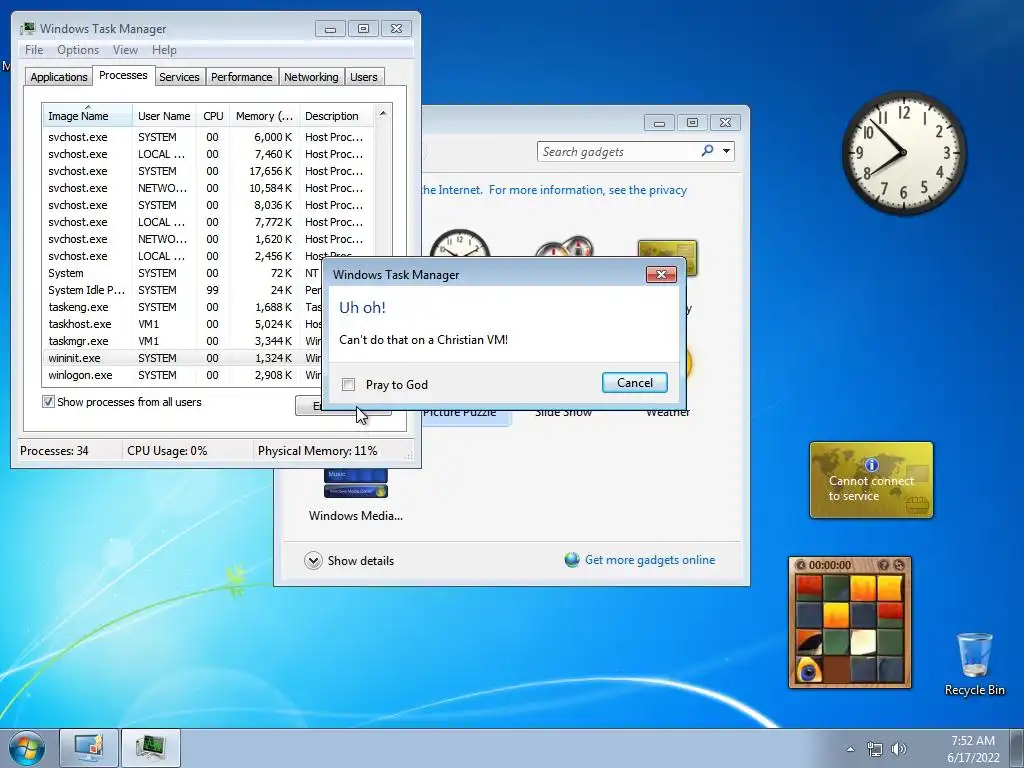Select the Currency gadget in the gallery
Screen dimensions: 1024x768
click(667, 256)
